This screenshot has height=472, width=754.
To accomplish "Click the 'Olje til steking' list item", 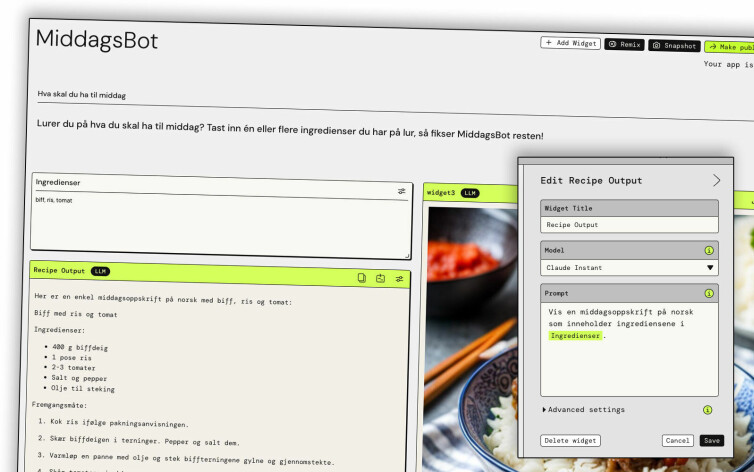I will [83, 388].
